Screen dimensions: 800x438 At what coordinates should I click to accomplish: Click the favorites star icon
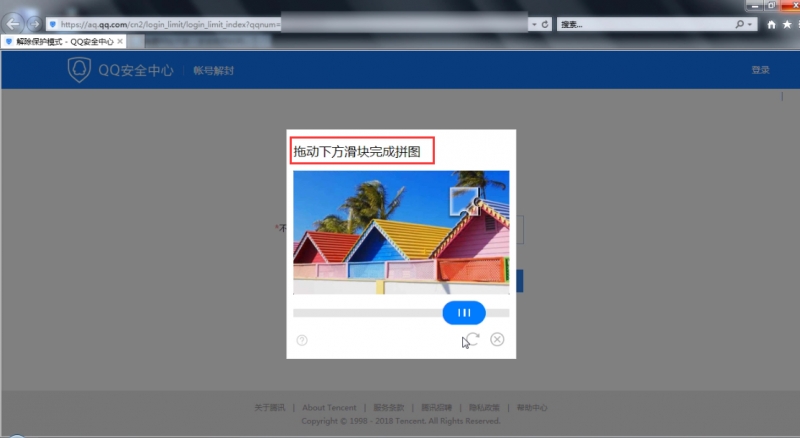[x=787, y=24]
